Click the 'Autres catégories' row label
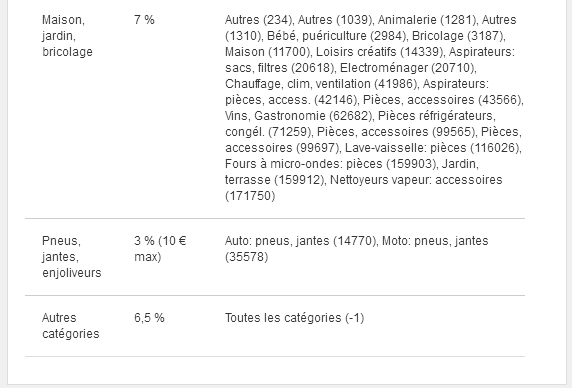 [x=70, y=326]
